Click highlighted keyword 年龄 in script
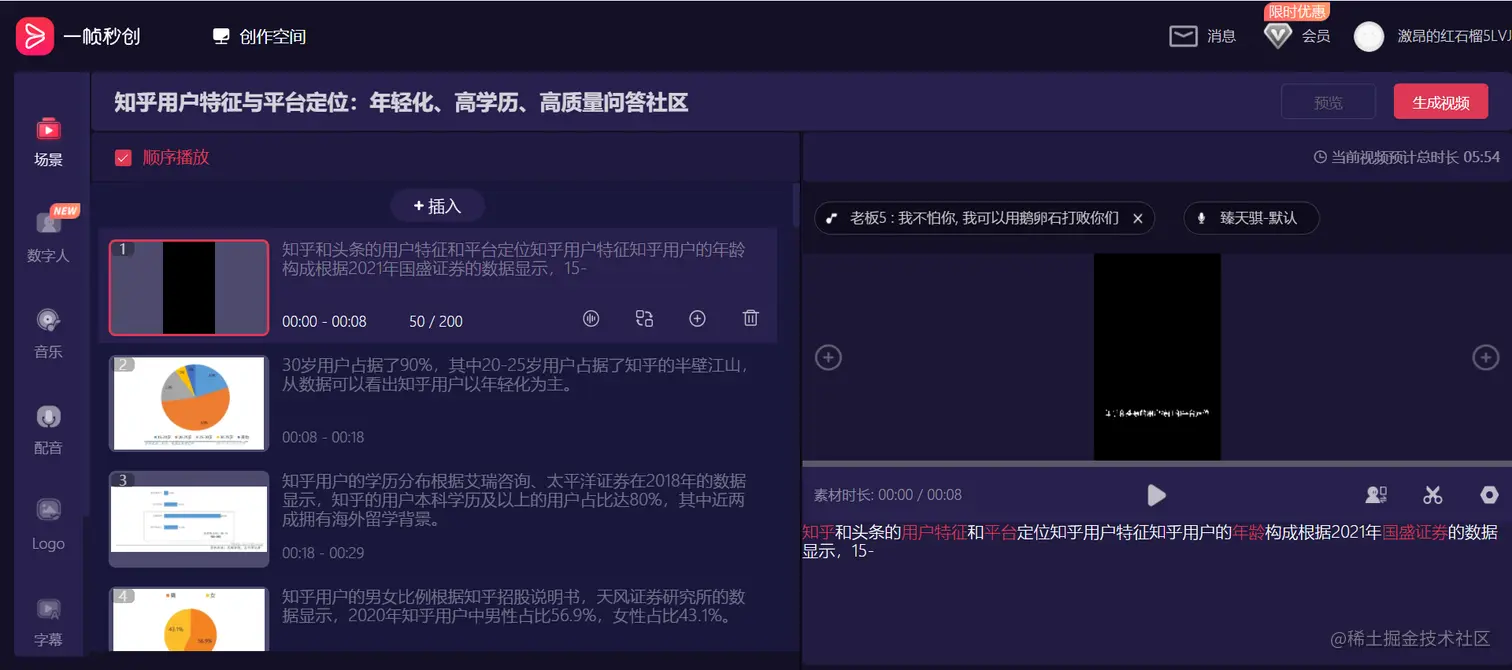Screen dimensions: 1512x670 [x=1248, y=532]
